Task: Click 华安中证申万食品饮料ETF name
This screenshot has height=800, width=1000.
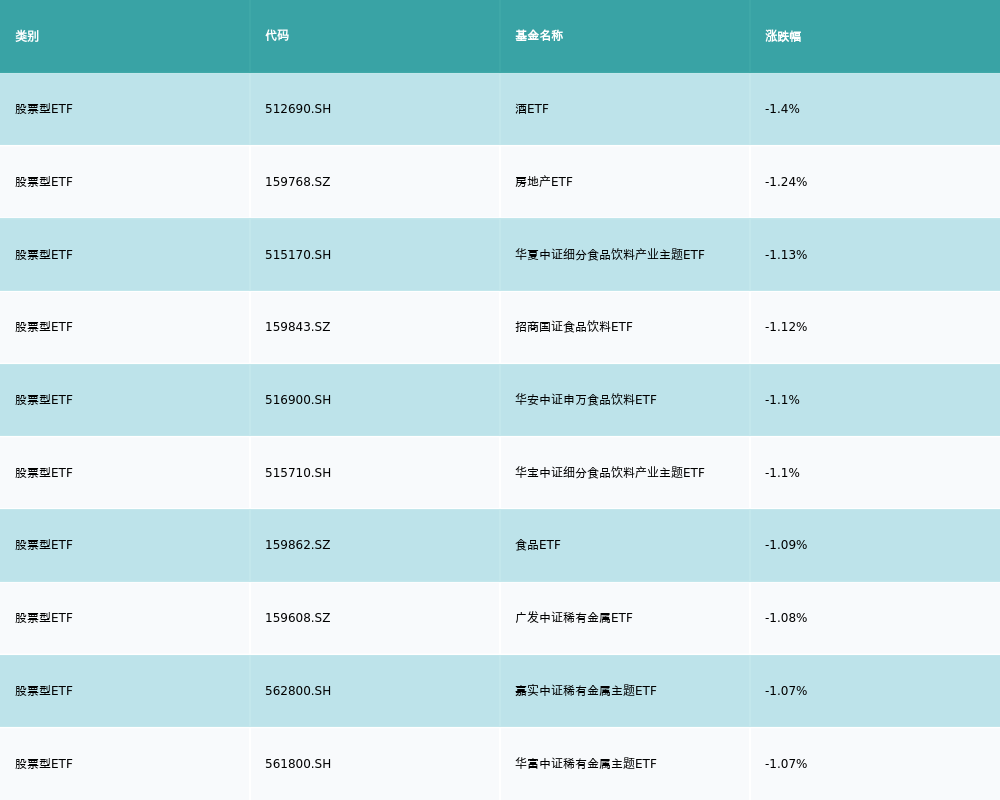Action: 586,400
